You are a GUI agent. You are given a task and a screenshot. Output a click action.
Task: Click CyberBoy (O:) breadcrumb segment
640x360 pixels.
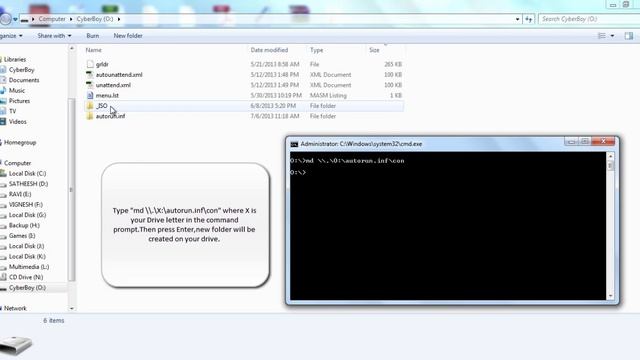pyautogui.click(x=95, y=19)
